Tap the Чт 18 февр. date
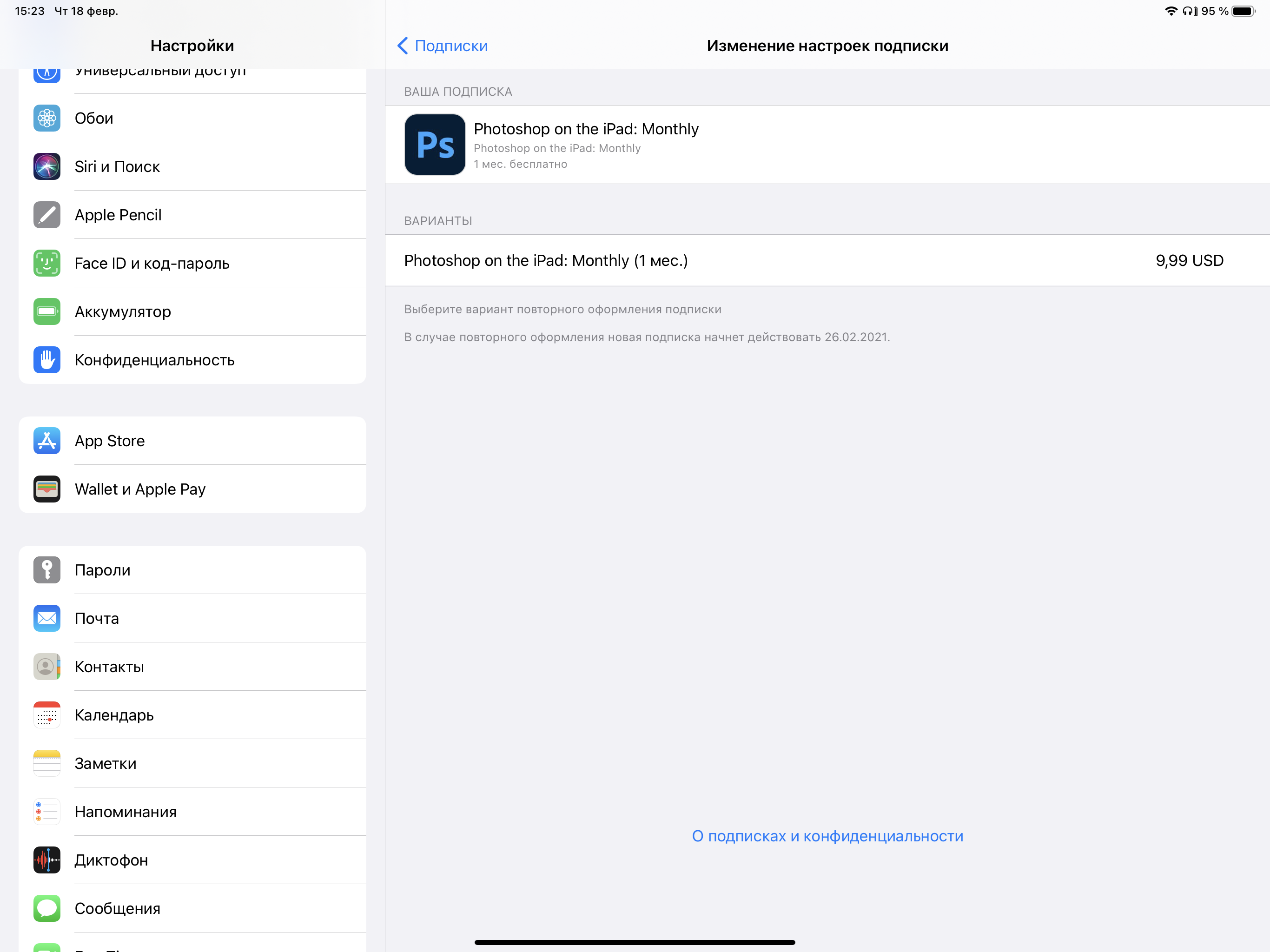 [86, 11]
